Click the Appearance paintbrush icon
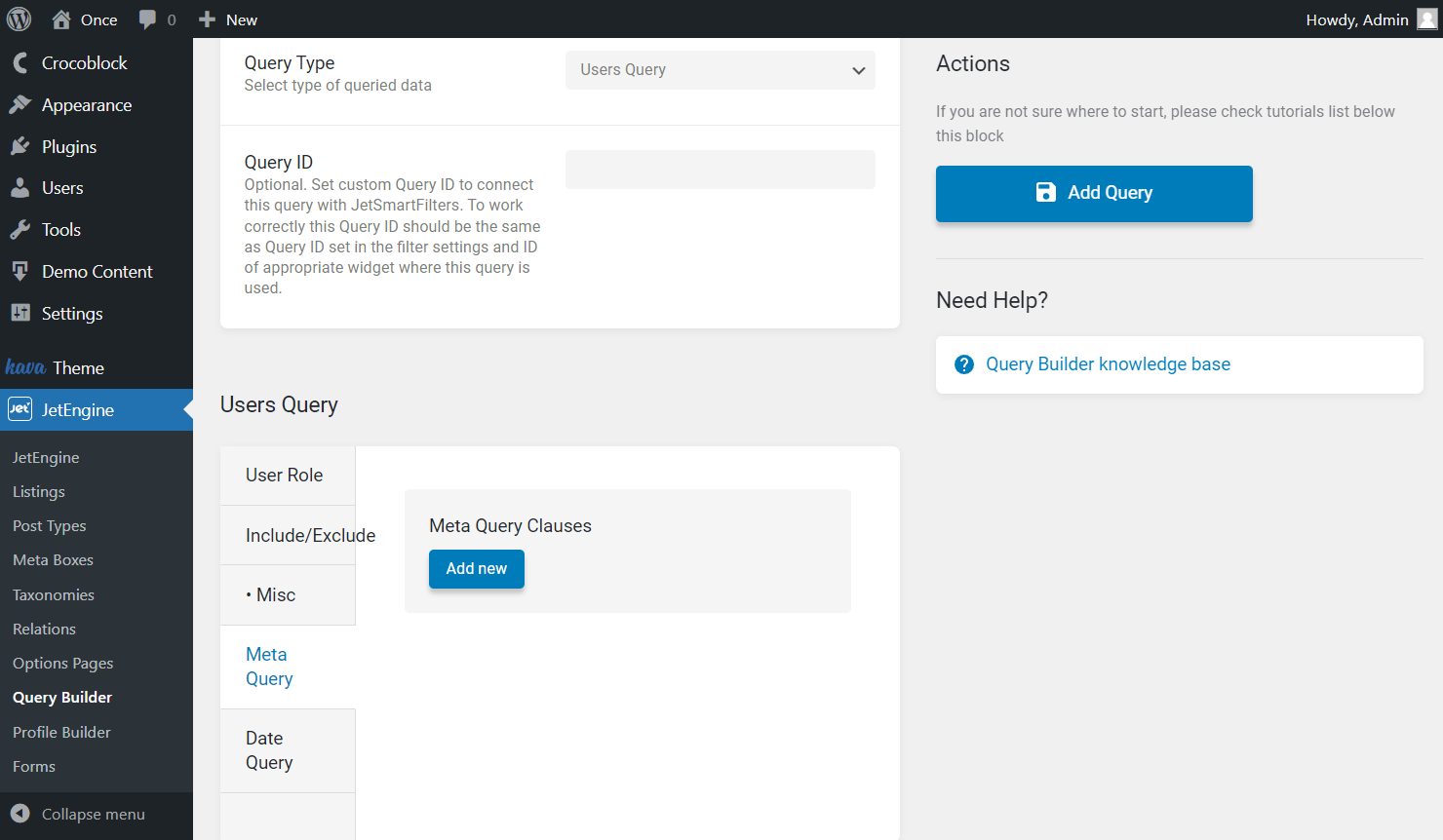 (x=20, y=104)
